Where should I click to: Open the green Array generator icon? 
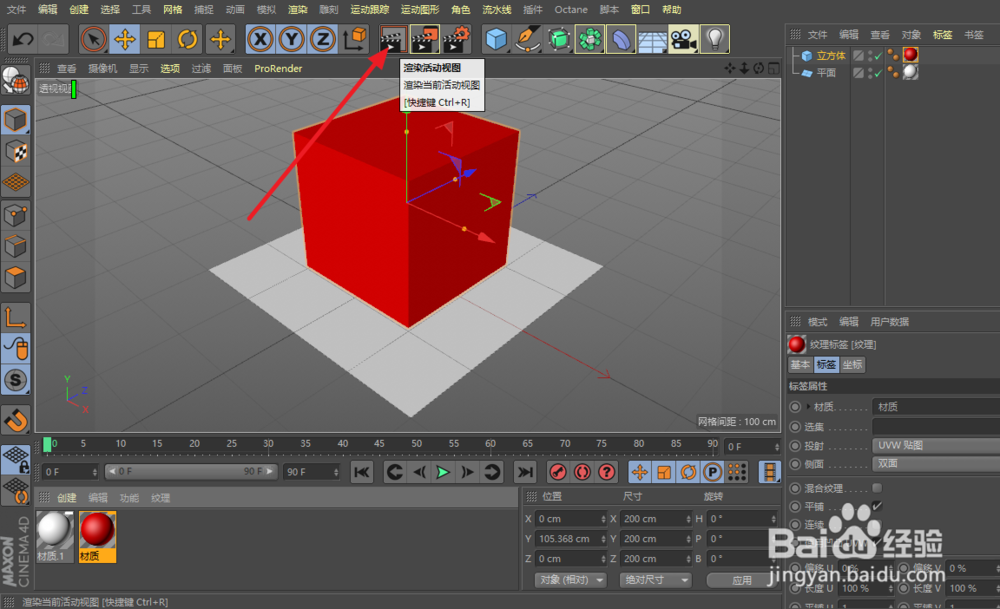point(590,40)
